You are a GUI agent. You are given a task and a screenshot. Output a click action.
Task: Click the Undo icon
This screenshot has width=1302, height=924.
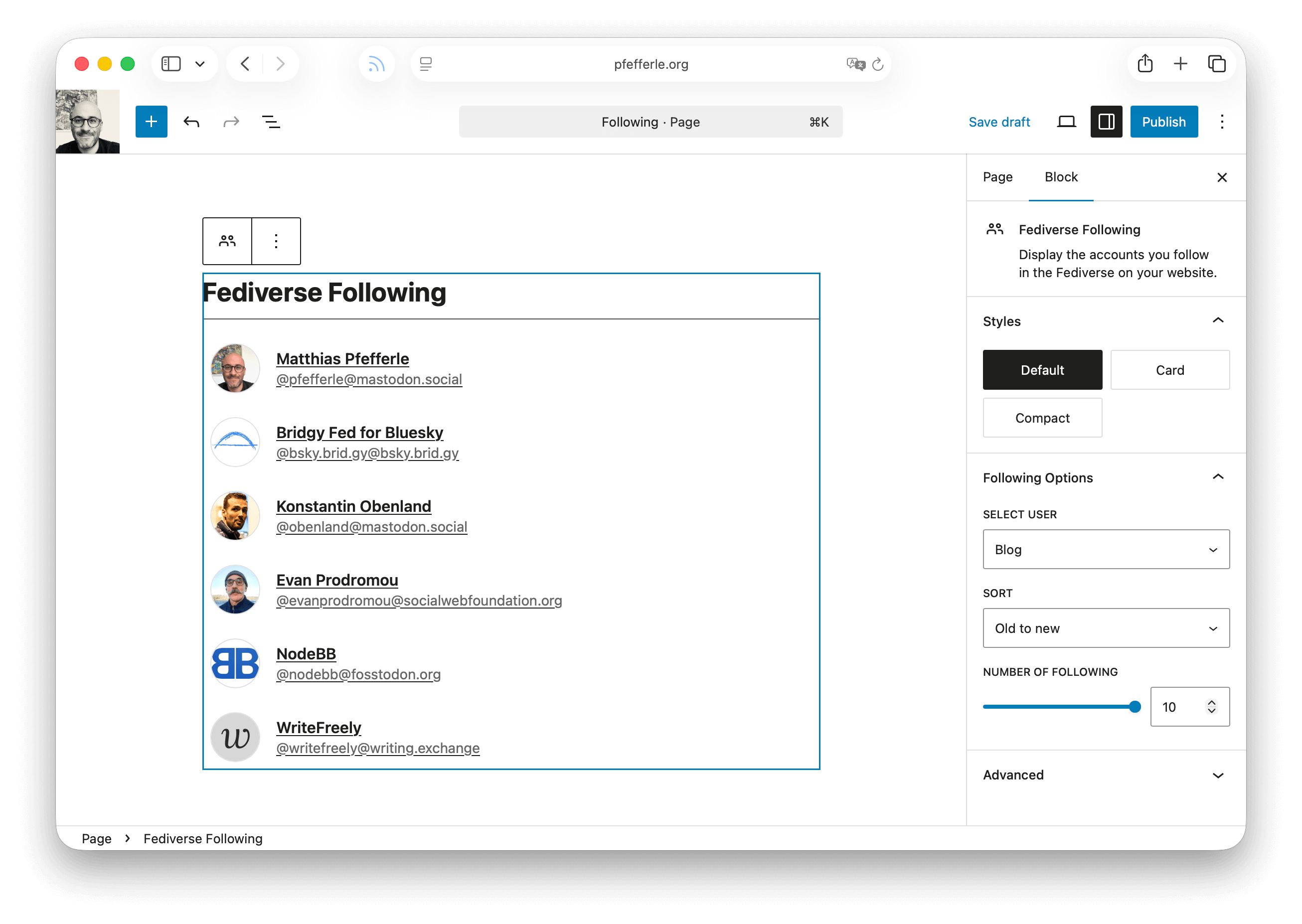pyautogui.click(x=191, y=121)
